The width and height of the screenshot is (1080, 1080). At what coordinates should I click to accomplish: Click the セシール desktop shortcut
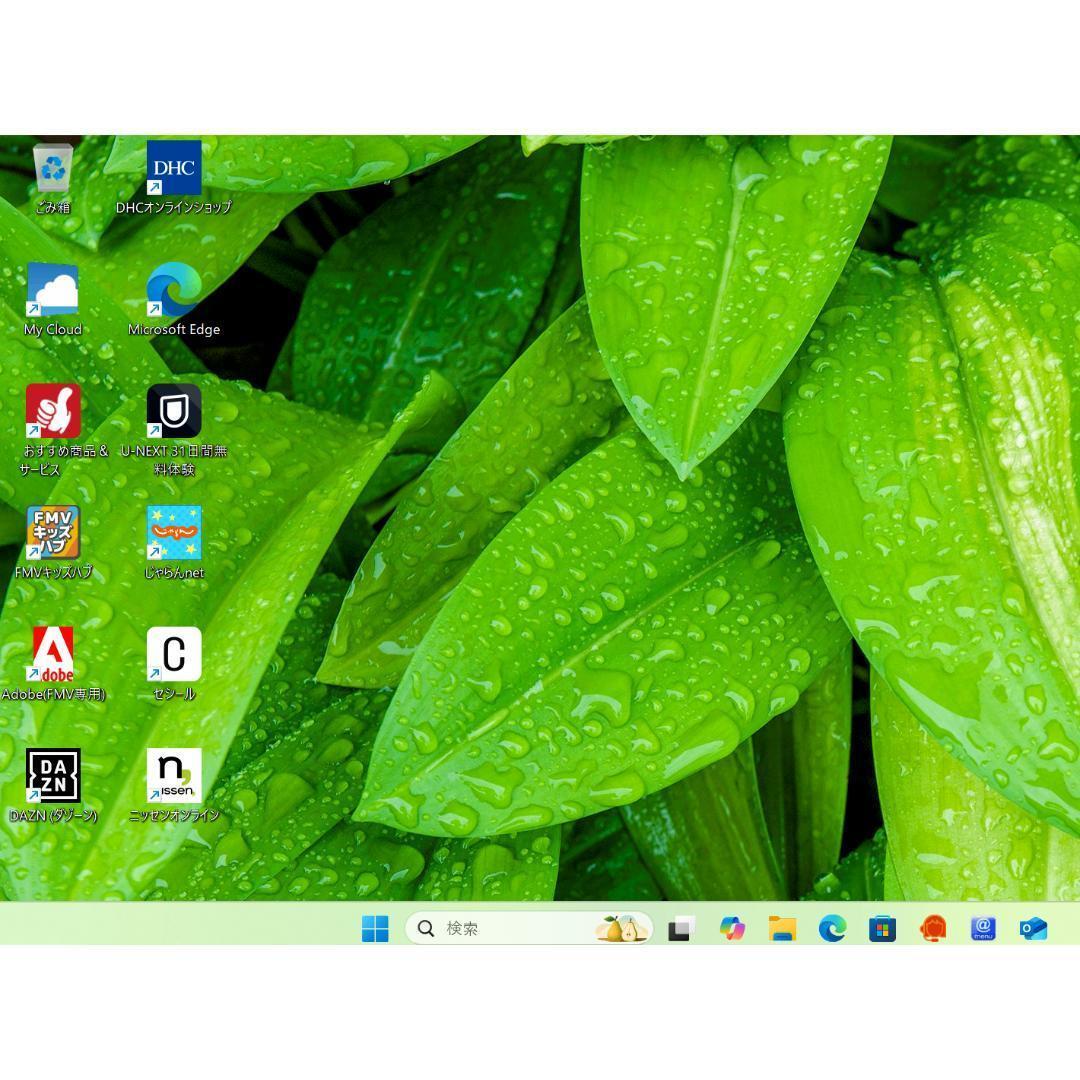click(x=174, y=654)
